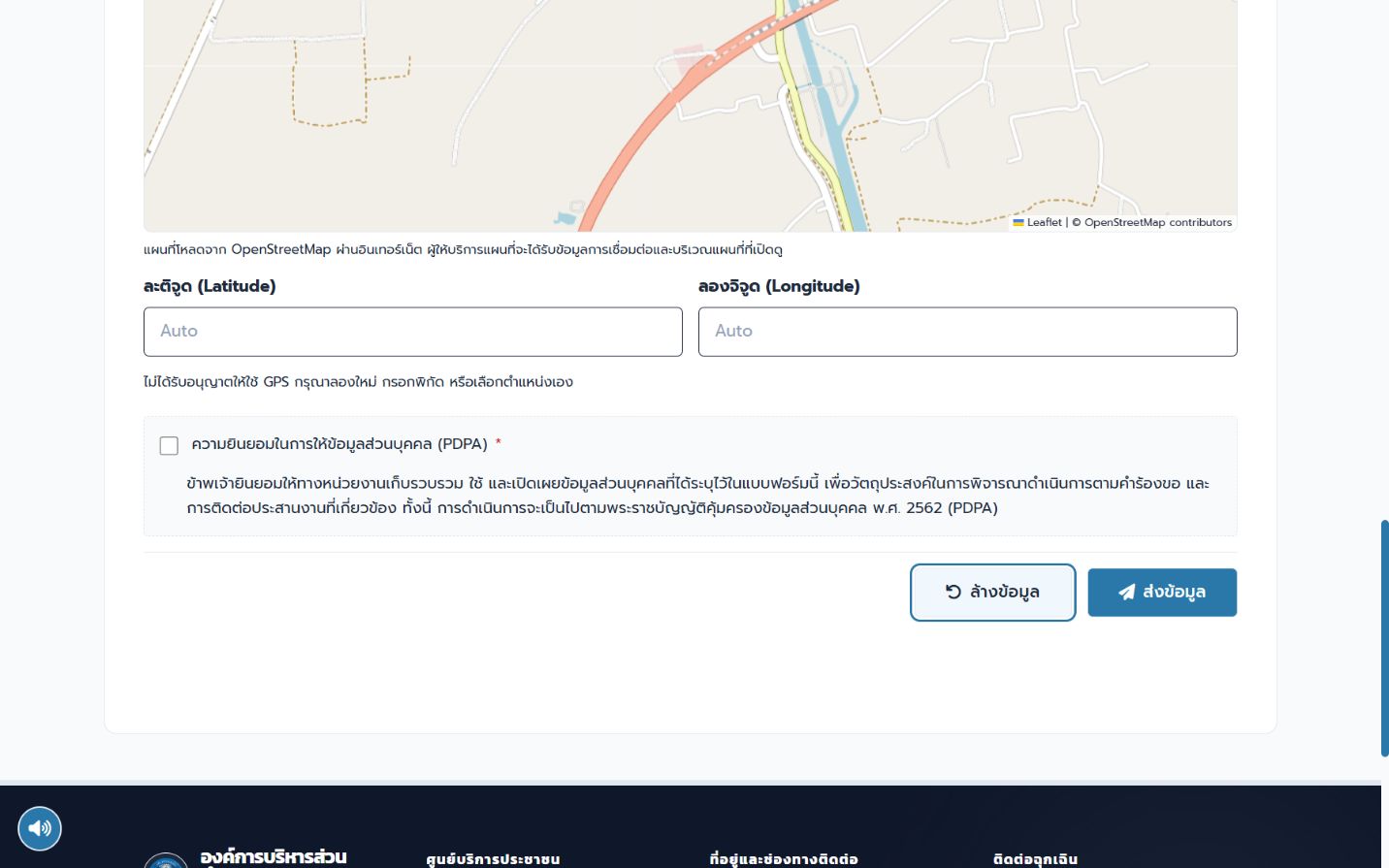Tick the PDPA consent checkbox

[x=169, y=445]
